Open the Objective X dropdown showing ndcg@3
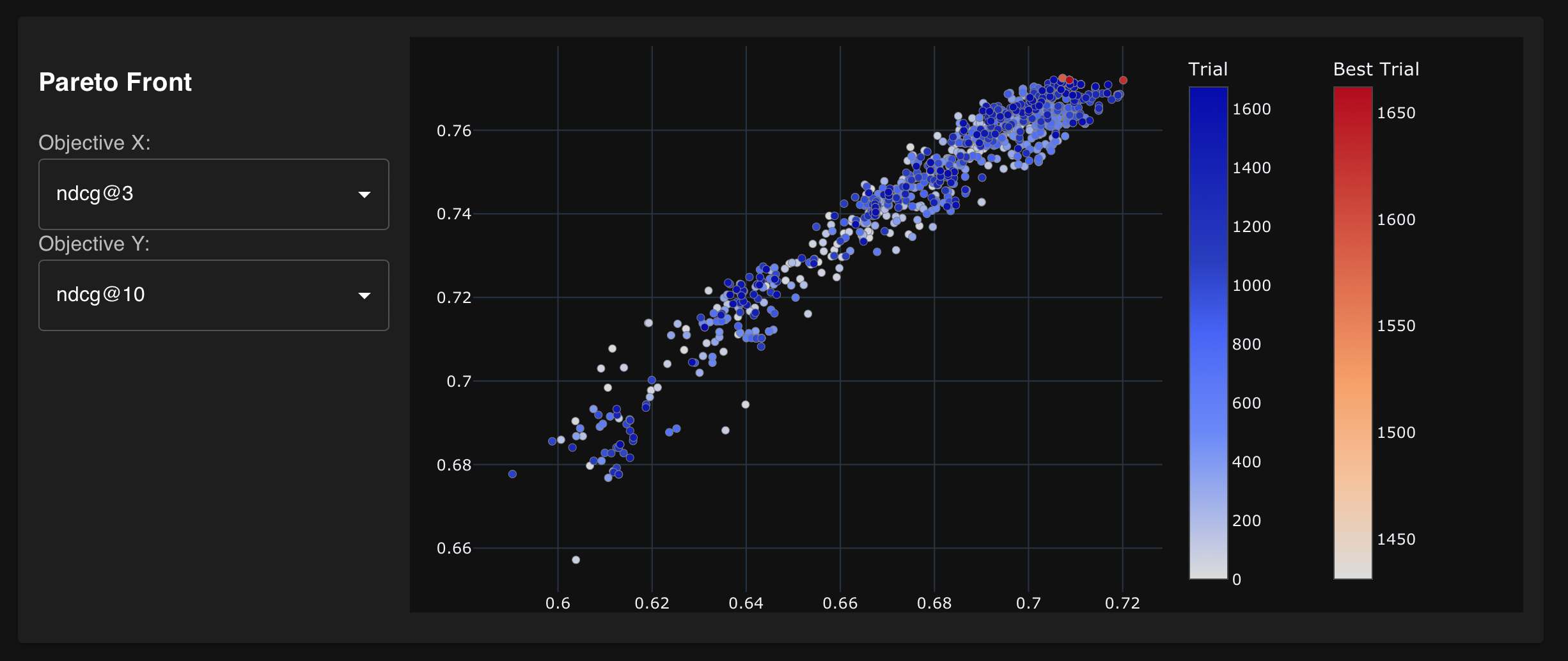The height and width of the screenshot is (661, 1568). point(213,194)
